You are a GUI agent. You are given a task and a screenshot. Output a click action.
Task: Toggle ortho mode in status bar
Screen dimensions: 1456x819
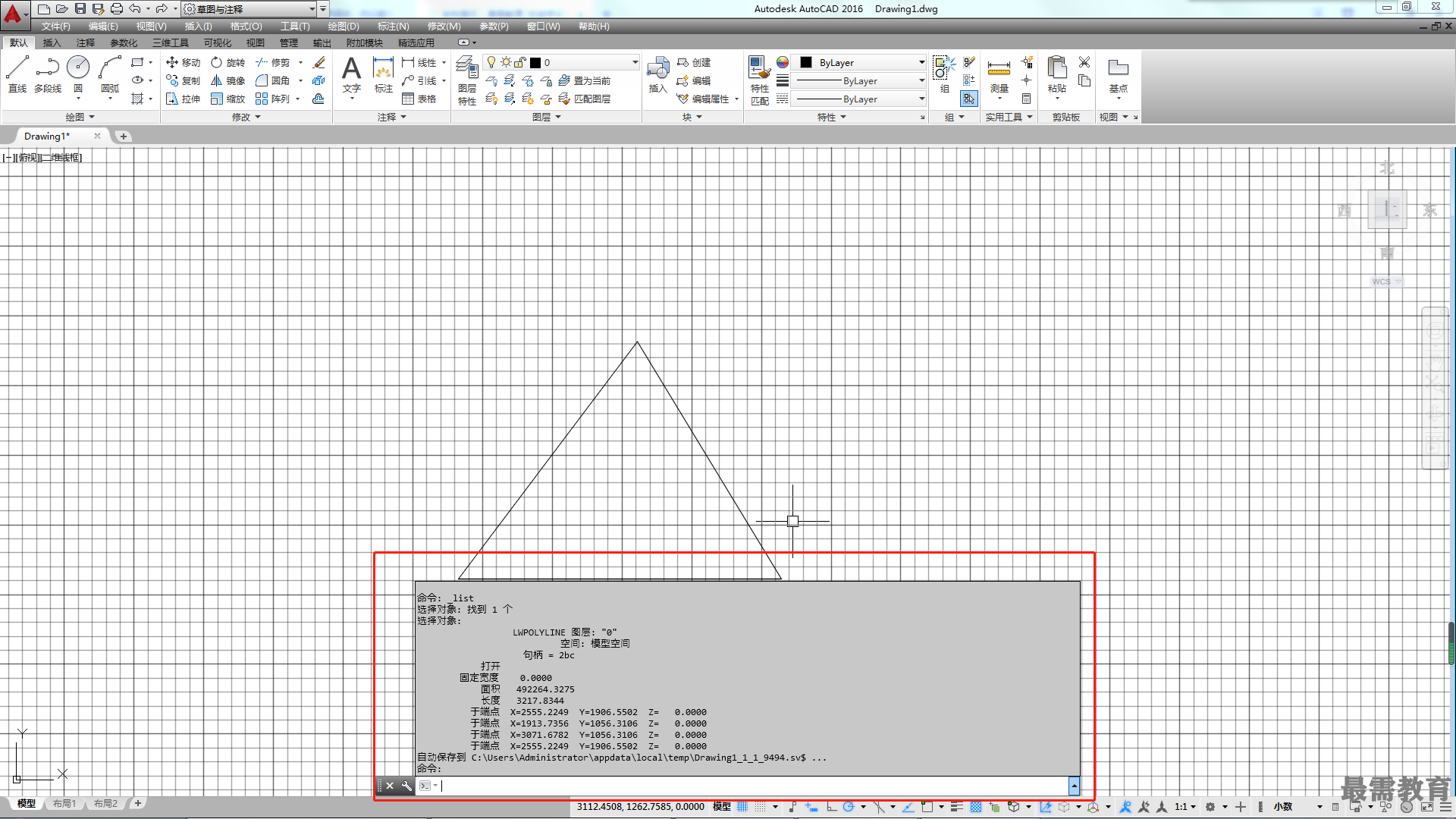point(831,807)
